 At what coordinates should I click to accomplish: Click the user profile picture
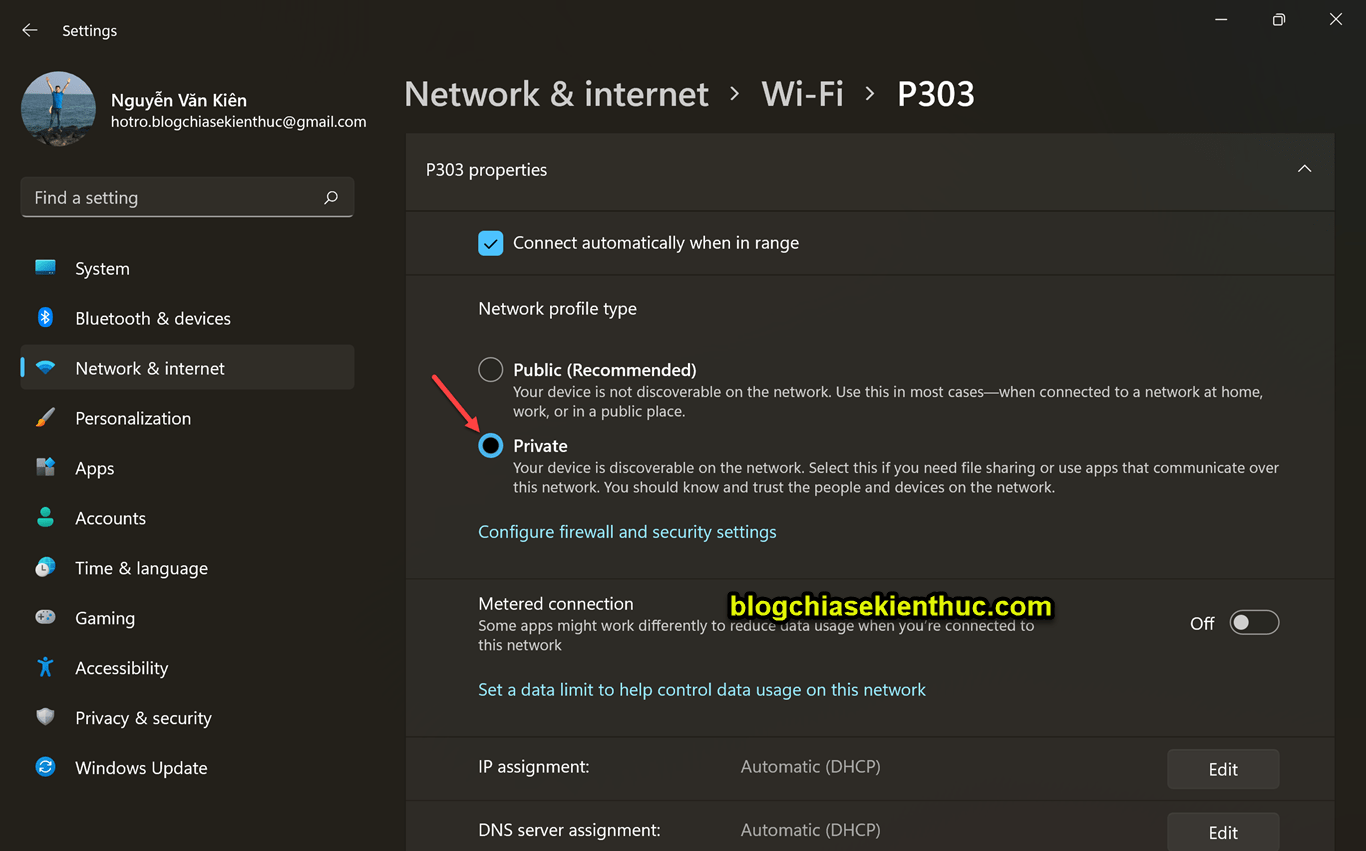58,109
